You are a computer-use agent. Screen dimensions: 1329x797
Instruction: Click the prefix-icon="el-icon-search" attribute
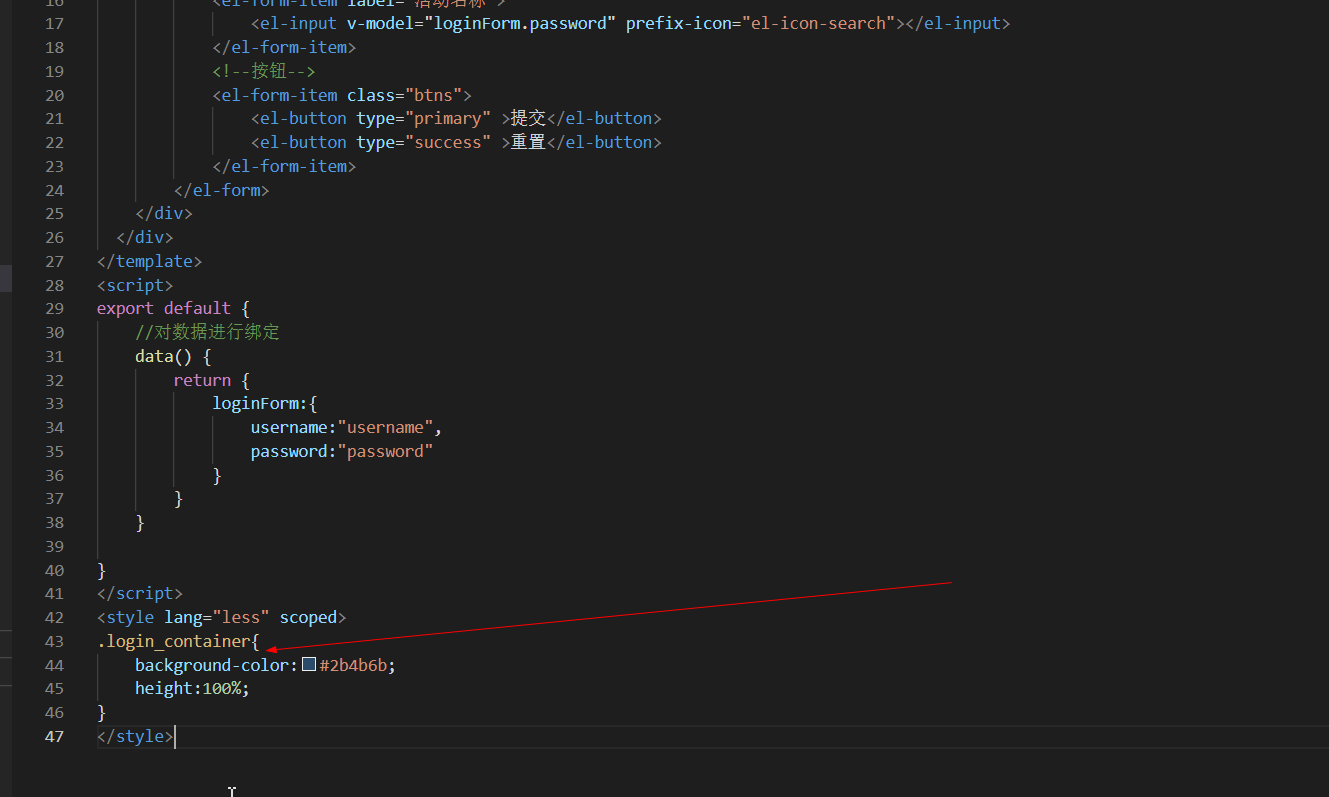click(x=761, y=23)
